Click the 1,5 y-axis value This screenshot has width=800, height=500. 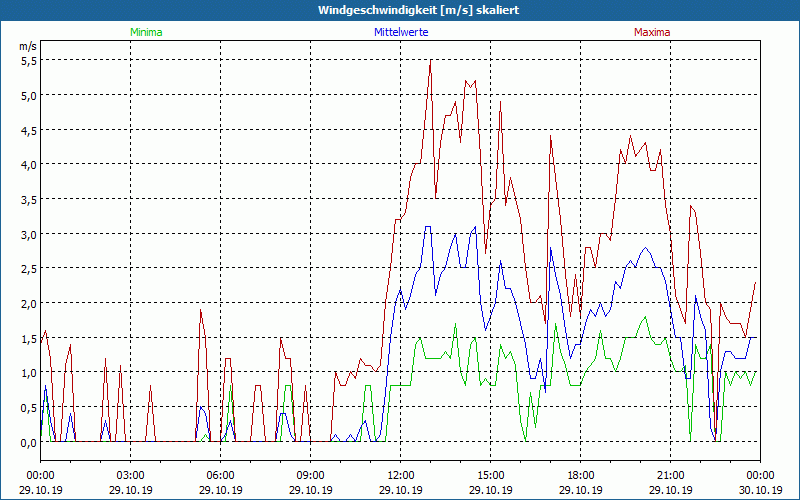pos(29,339)
